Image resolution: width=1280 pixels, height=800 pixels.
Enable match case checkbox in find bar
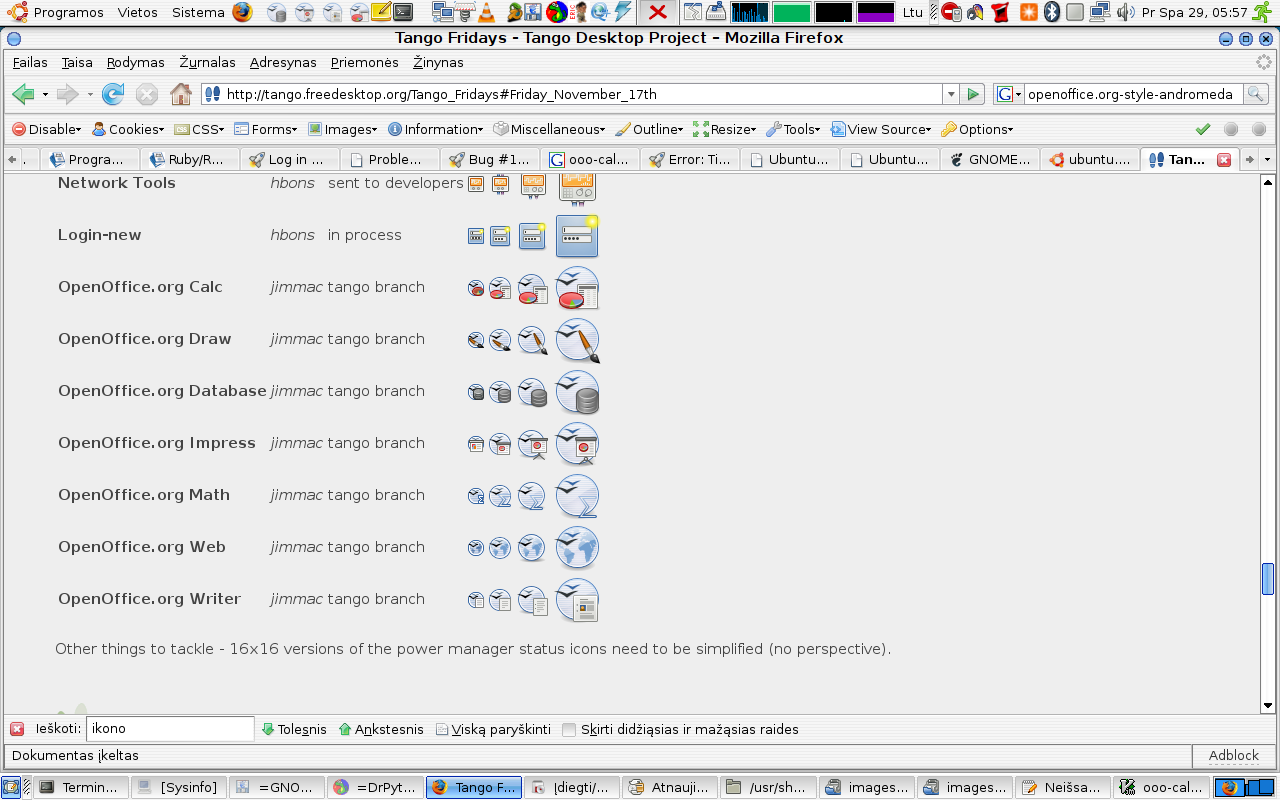569,730
